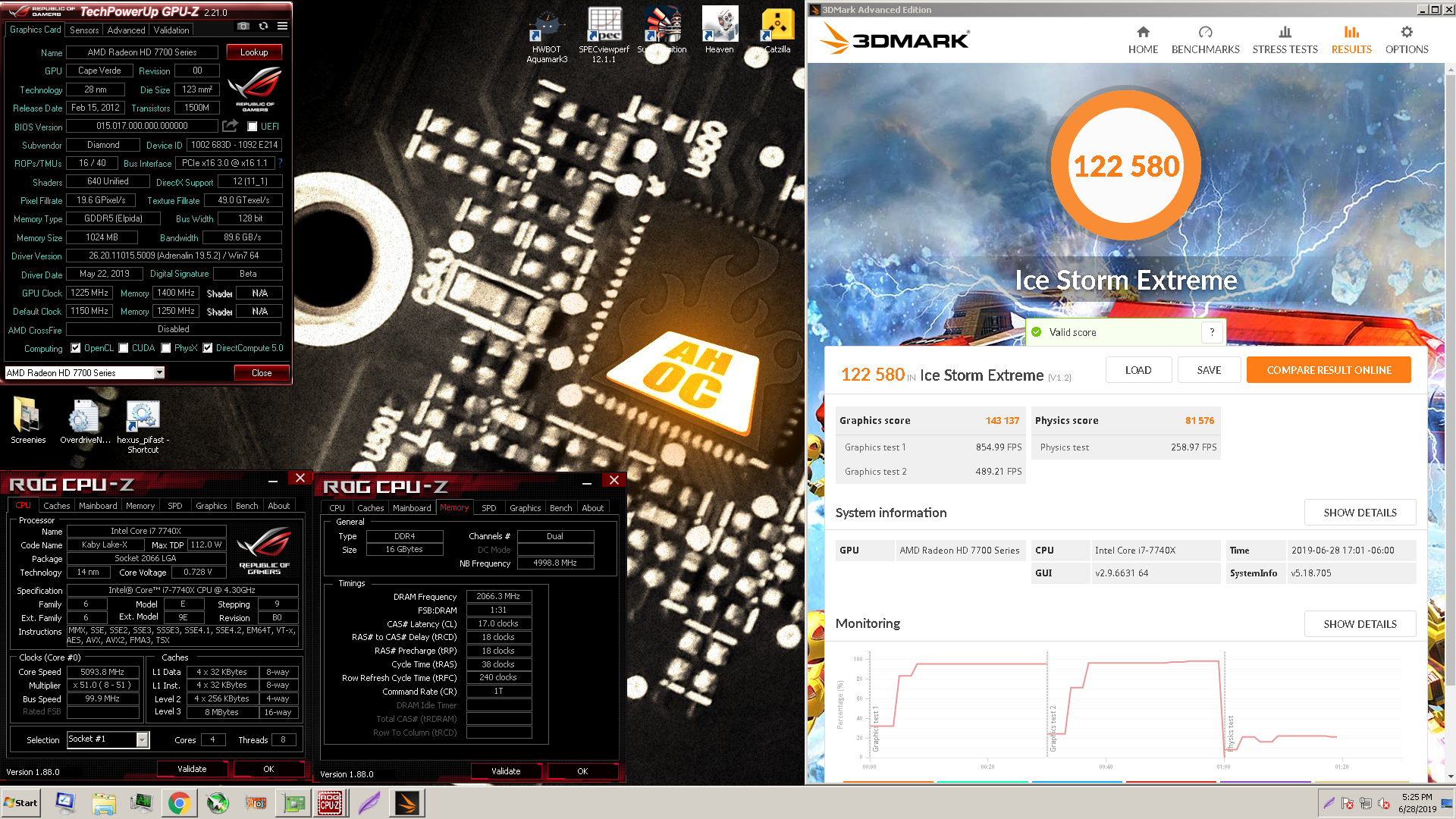
Task: Toggle the PhysX checkbox
Action: 166,348
